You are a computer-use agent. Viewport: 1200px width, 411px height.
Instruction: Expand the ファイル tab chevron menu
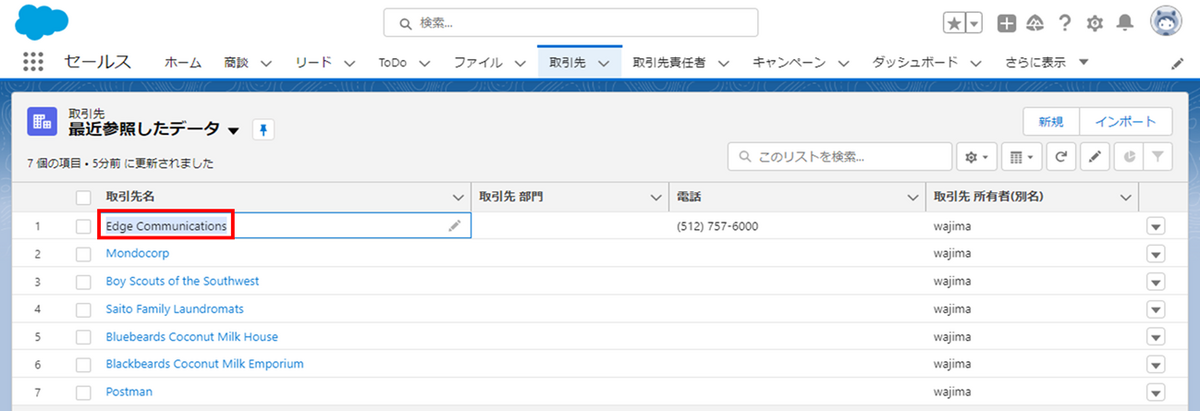click(518, 63)
